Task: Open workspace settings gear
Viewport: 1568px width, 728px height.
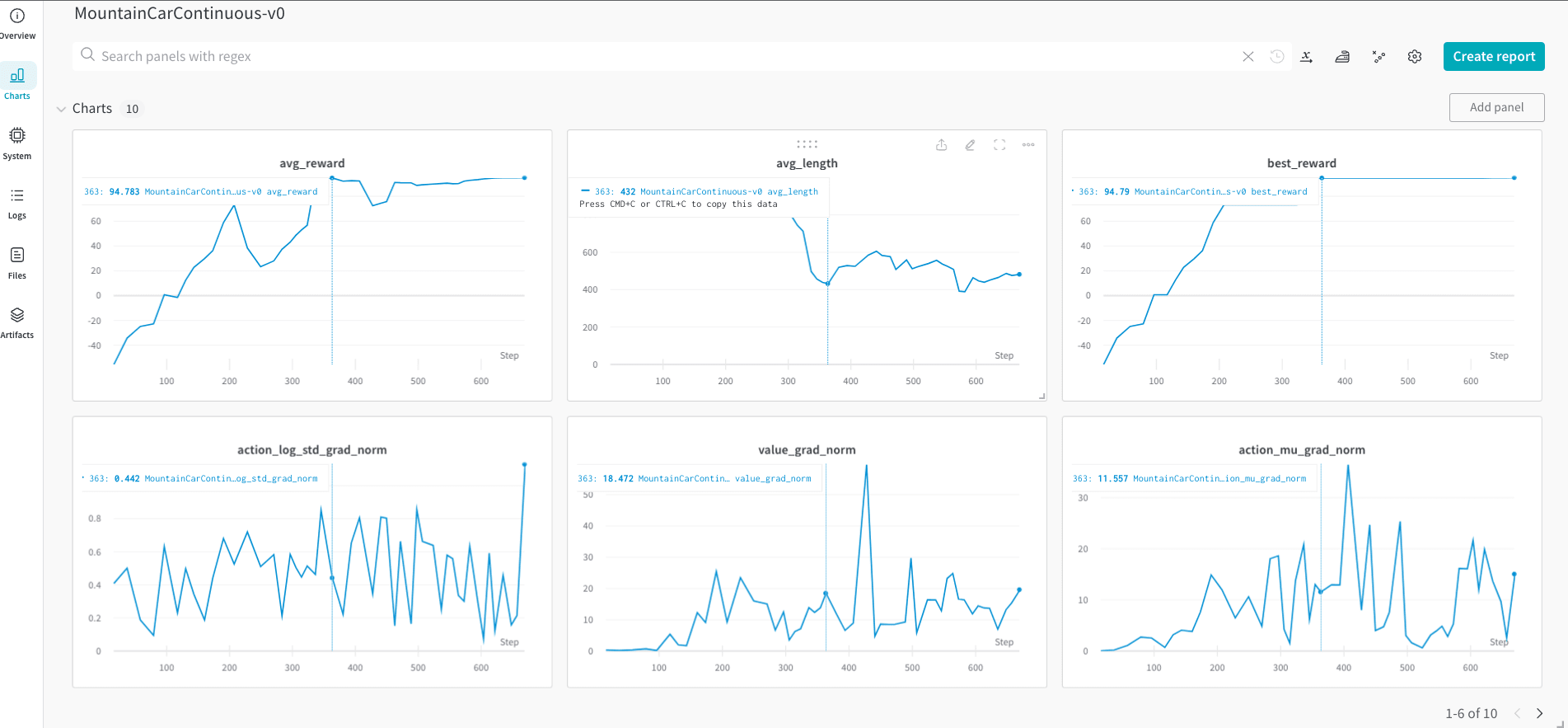Action: 1415,57
